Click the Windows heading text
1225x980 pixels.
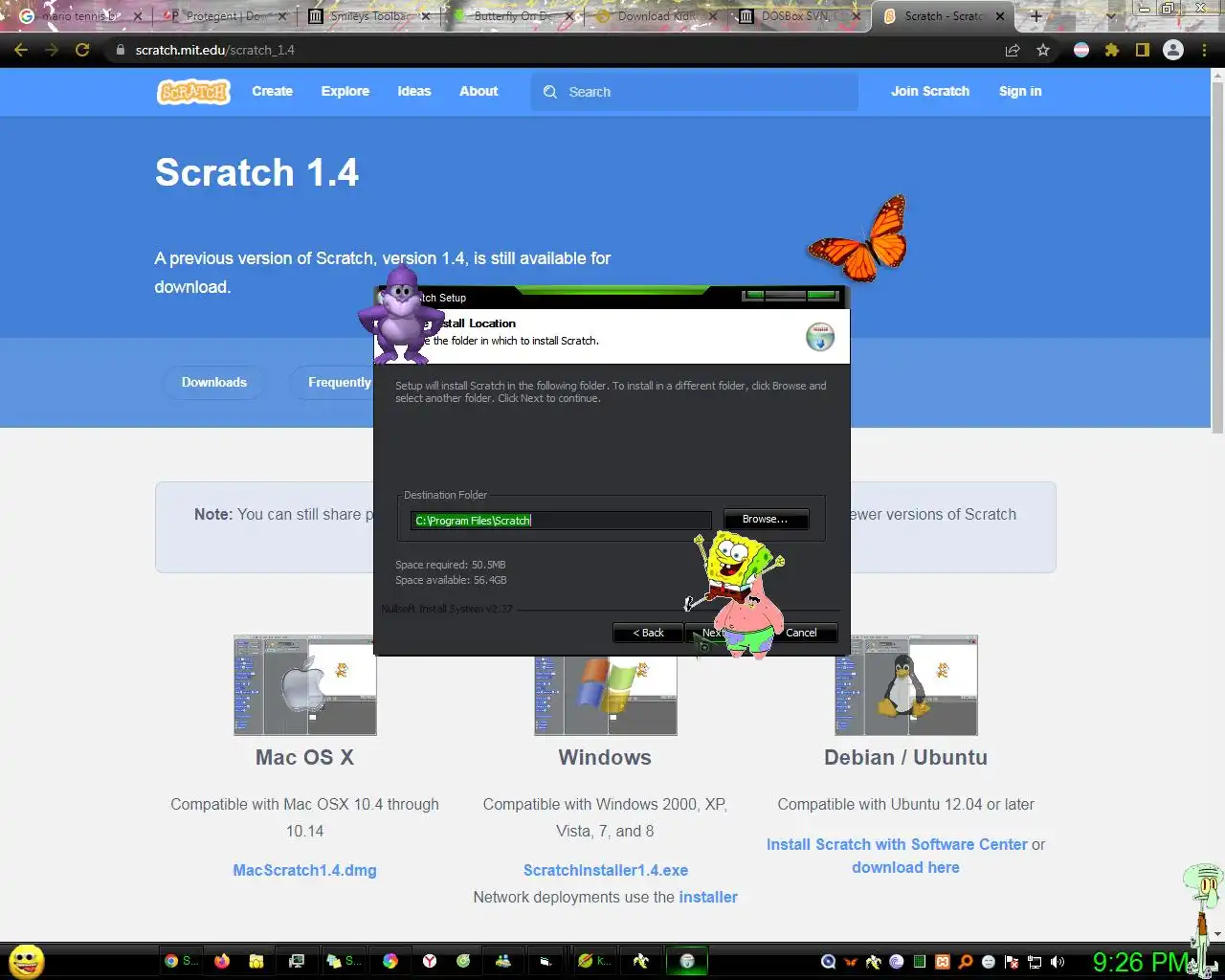coord(605,757)
